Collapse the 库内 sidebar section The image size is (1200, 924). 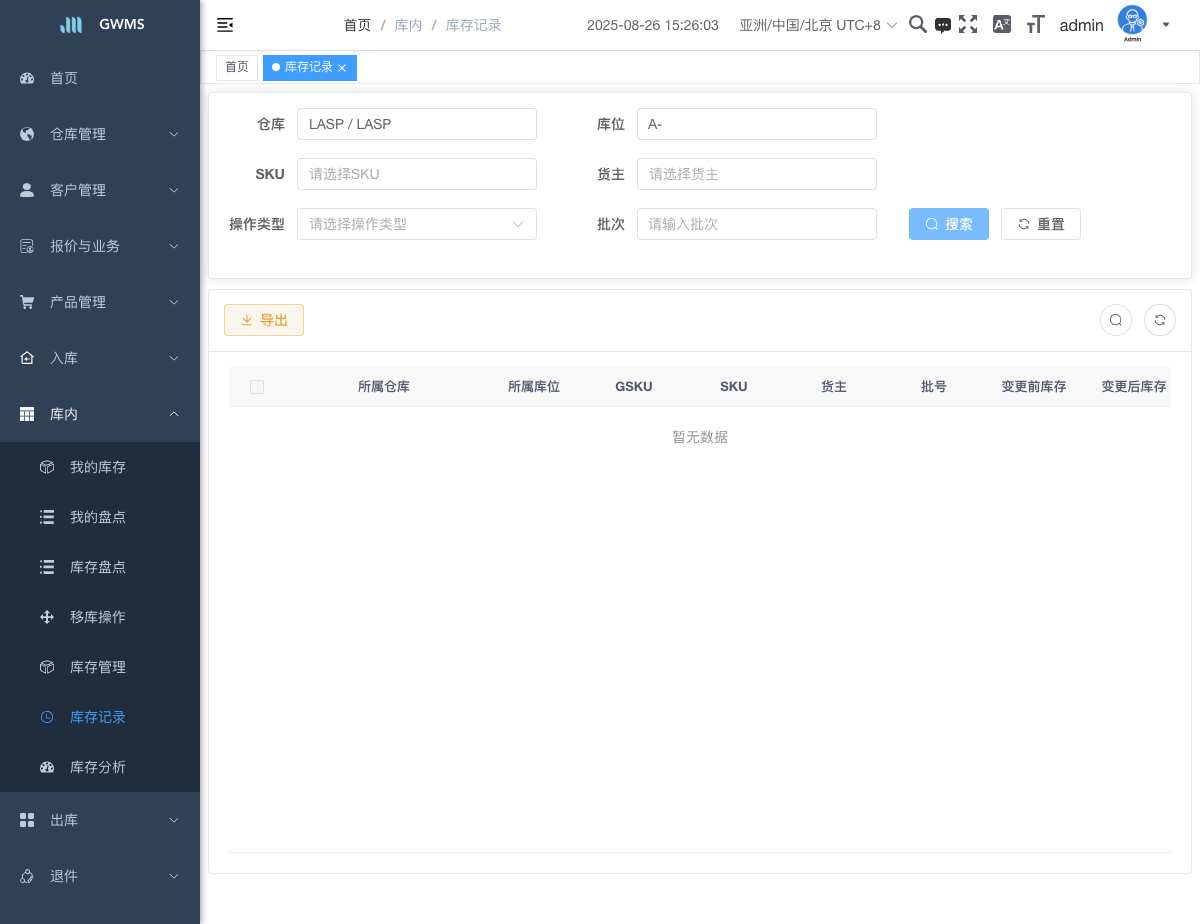[x=100, y=414]
